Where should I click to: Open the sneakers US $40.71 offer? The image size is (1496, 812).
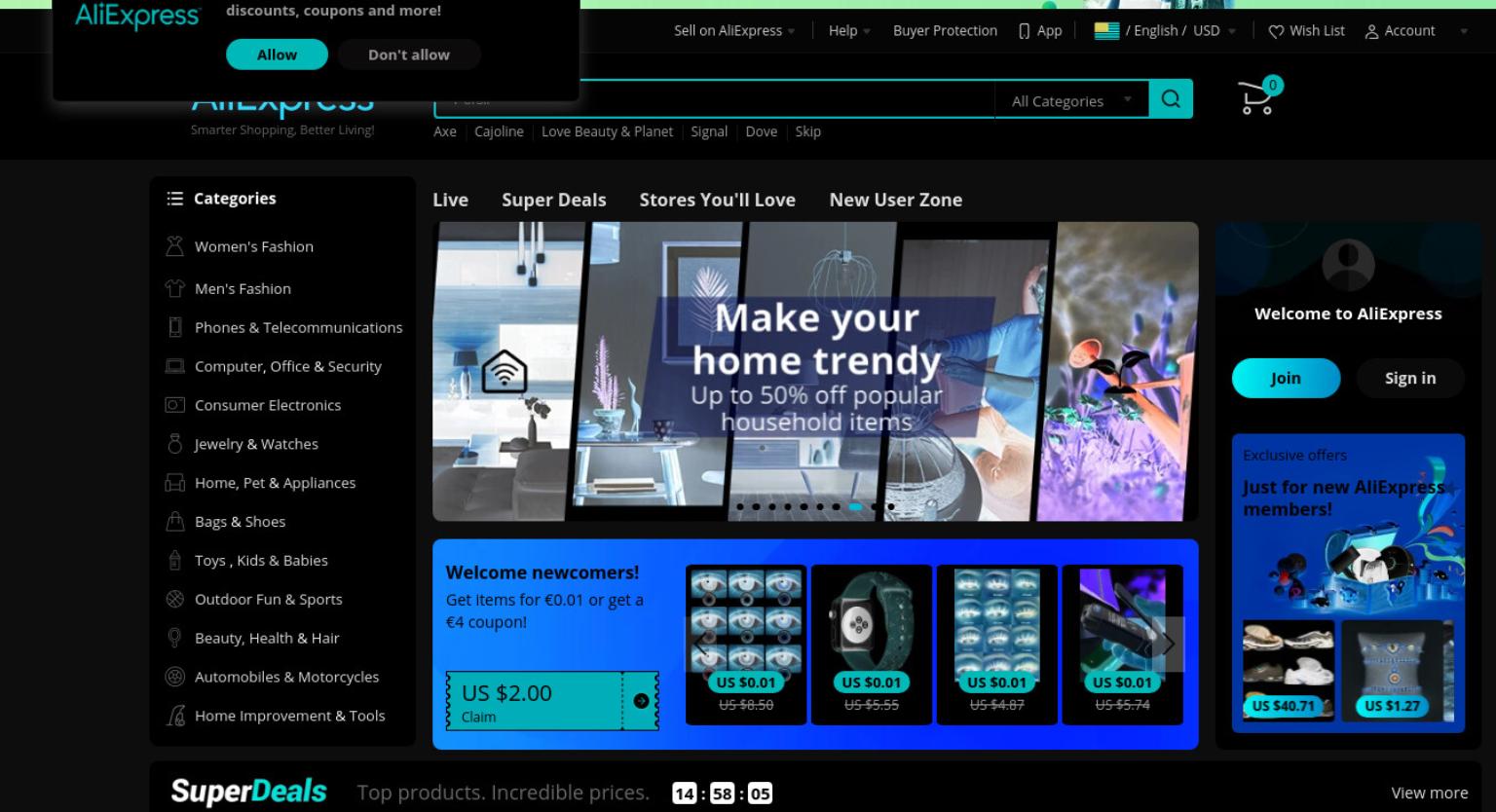pyautogui.click(x=1288, y=670)
